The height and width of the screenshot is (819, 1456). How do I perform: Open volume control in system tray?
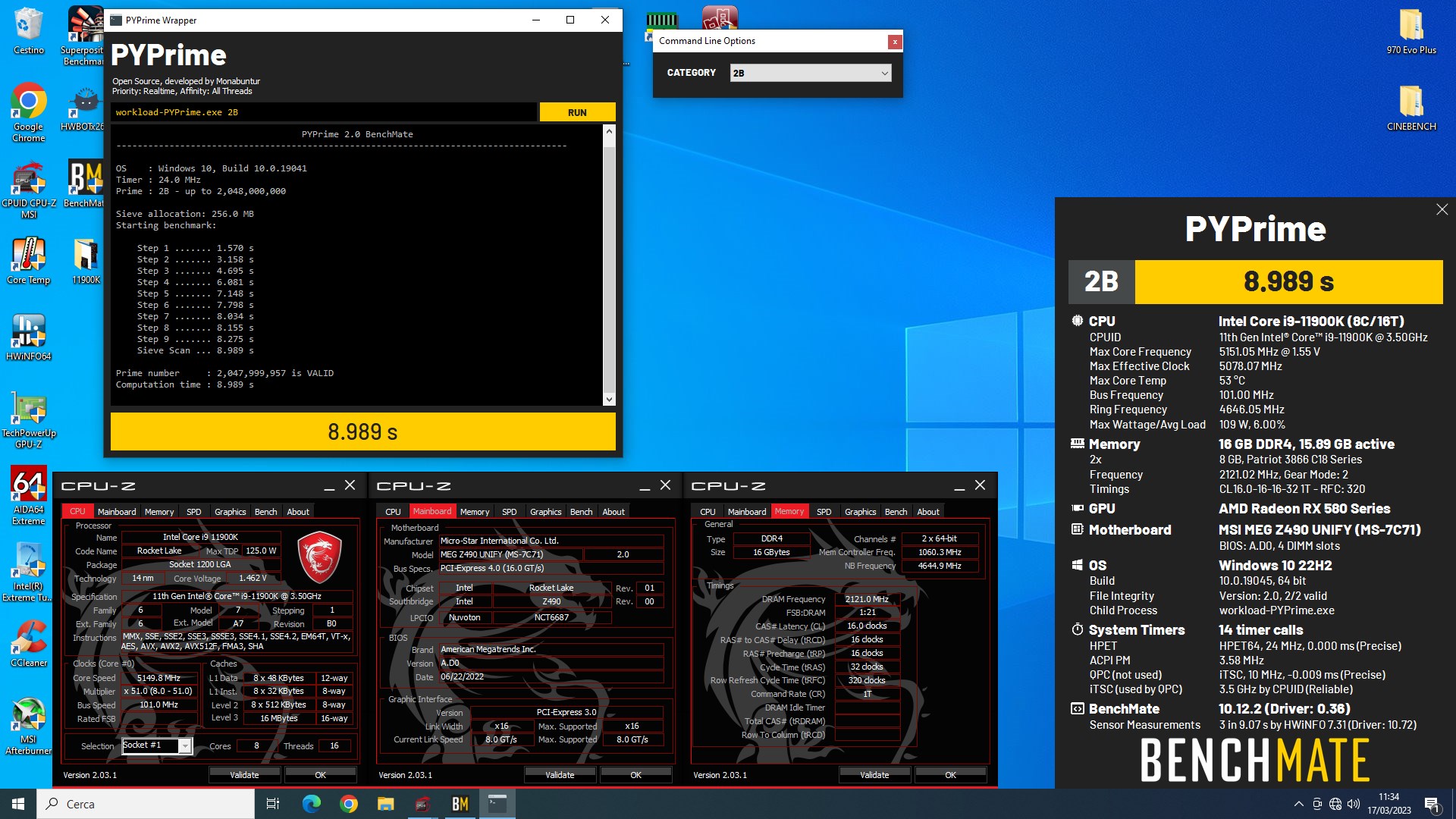click(x=1354, y=804)
